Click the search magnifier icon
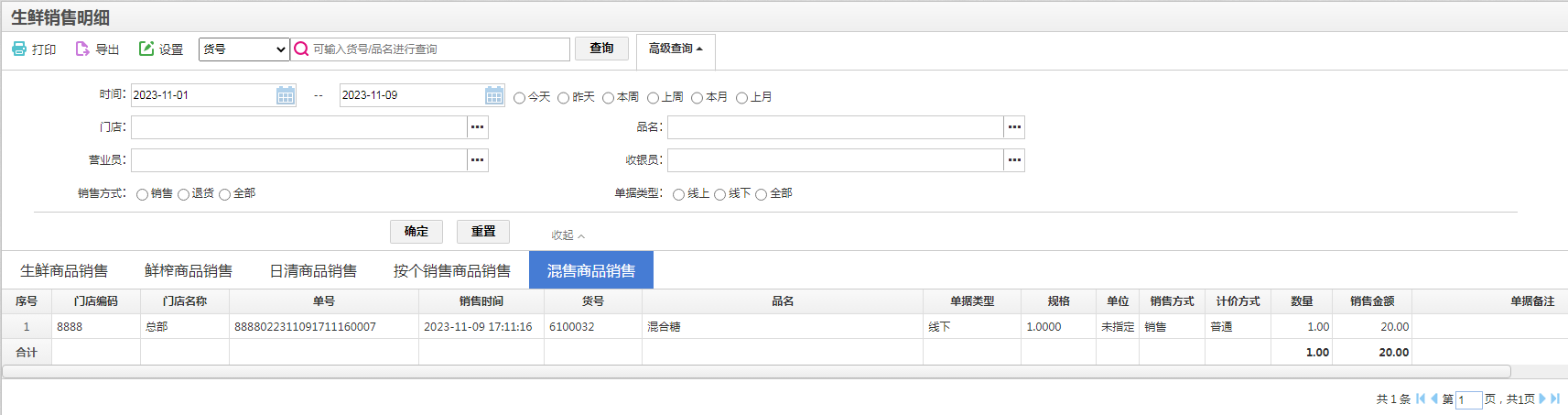The width and height of the screenshot is (1568, 415). [301, 49]
